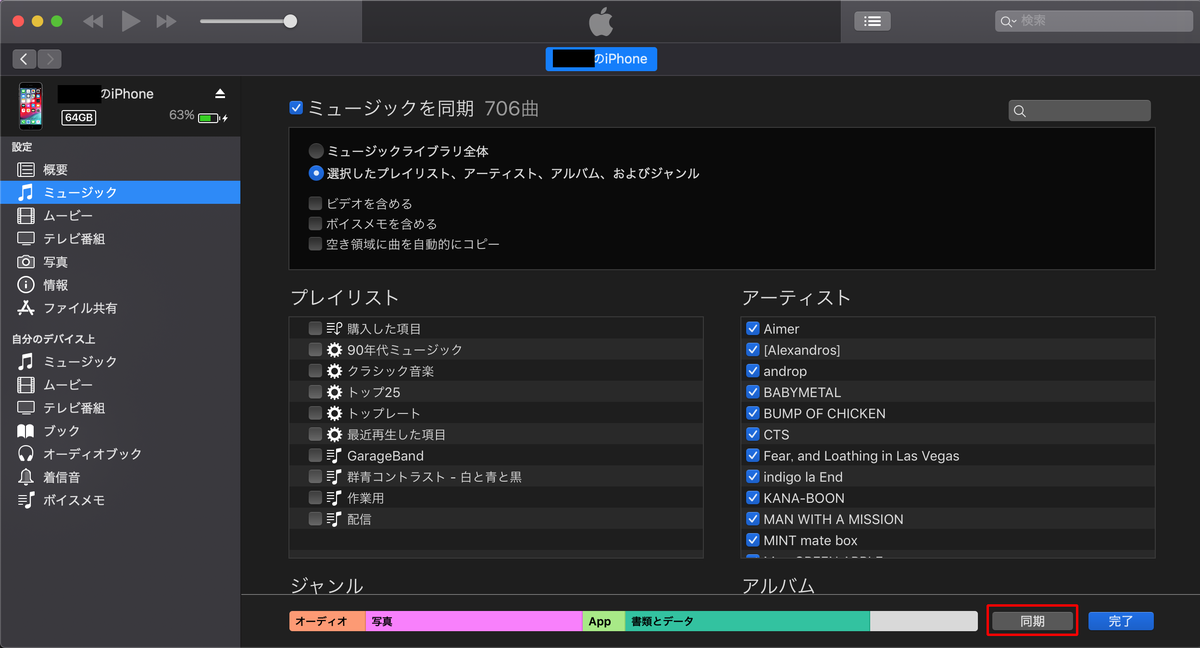Viewport: 1200px width, 648px height.
Task: Uncheck the ミュージックを同期 checkbox
Action: pyautogui.click(x=296, y=107)
